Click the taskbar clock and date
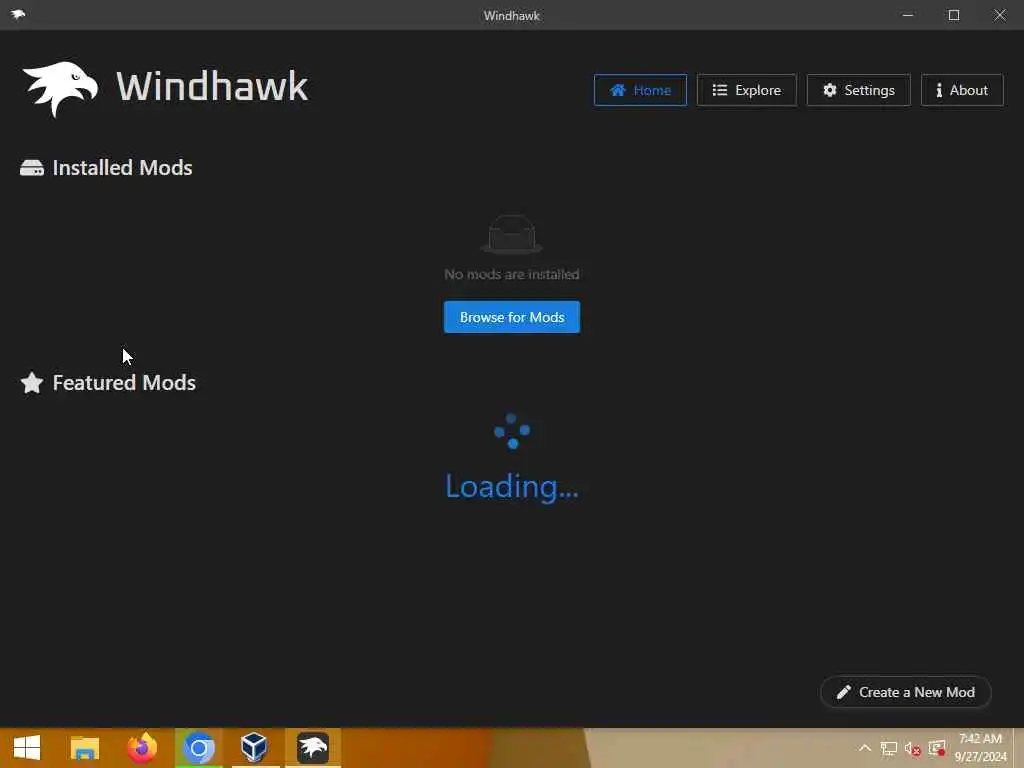Screen dimensions: 1024x768 [x=980, y=748]
